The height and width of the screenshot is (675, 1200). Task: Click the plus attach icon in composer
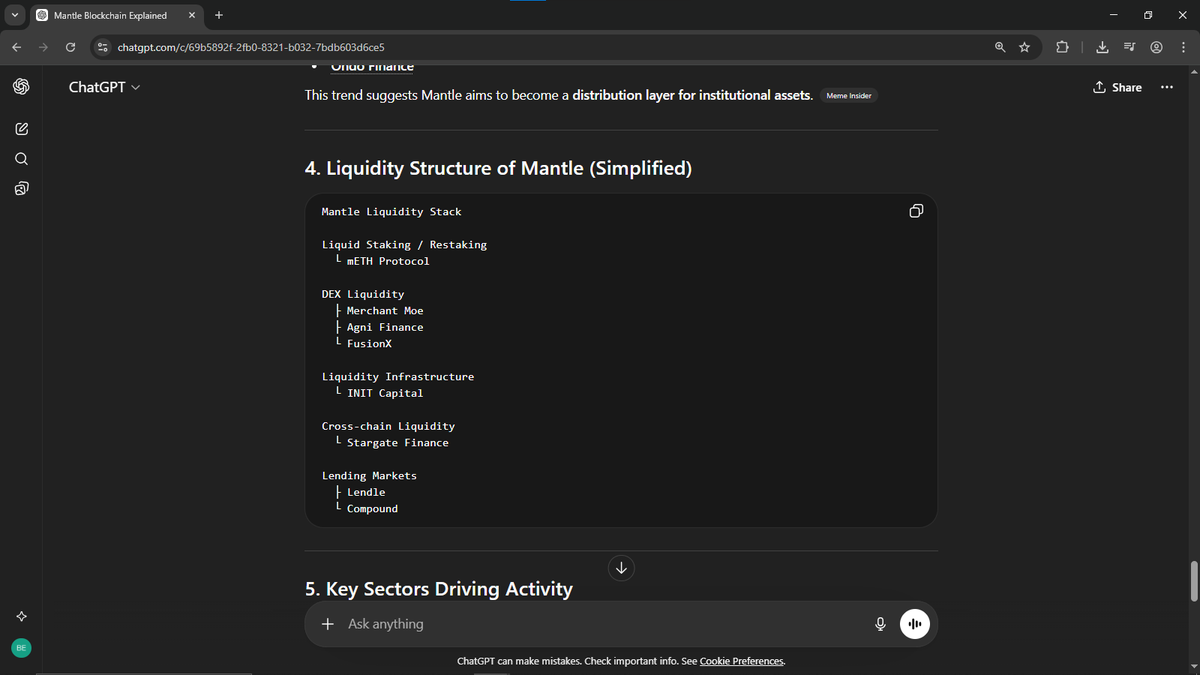pyautogui.click(x=327, y=624)
